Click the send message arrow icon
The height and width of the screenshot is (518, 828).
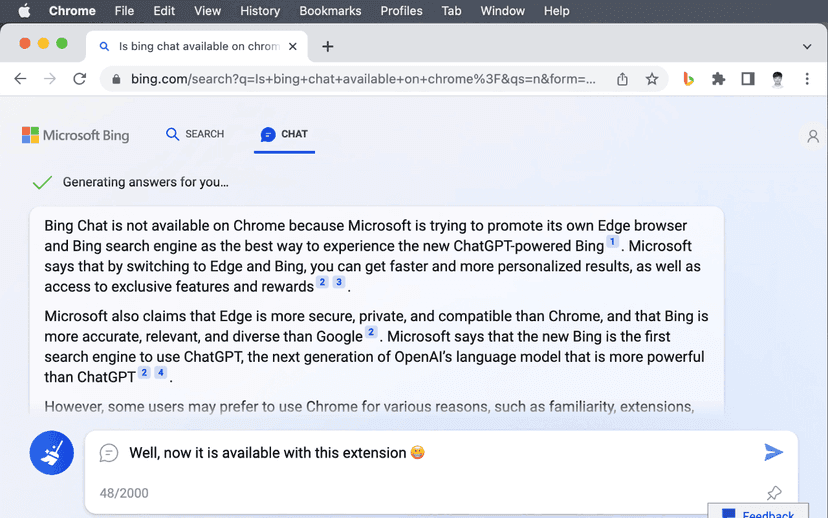(x=773, y=453)
